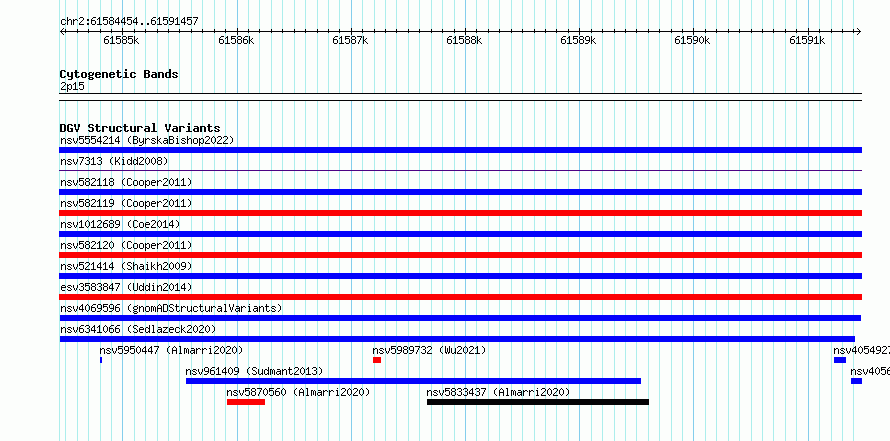Select the red bar for nsv5870560
The image size is (890, 441).
point(246,402)
